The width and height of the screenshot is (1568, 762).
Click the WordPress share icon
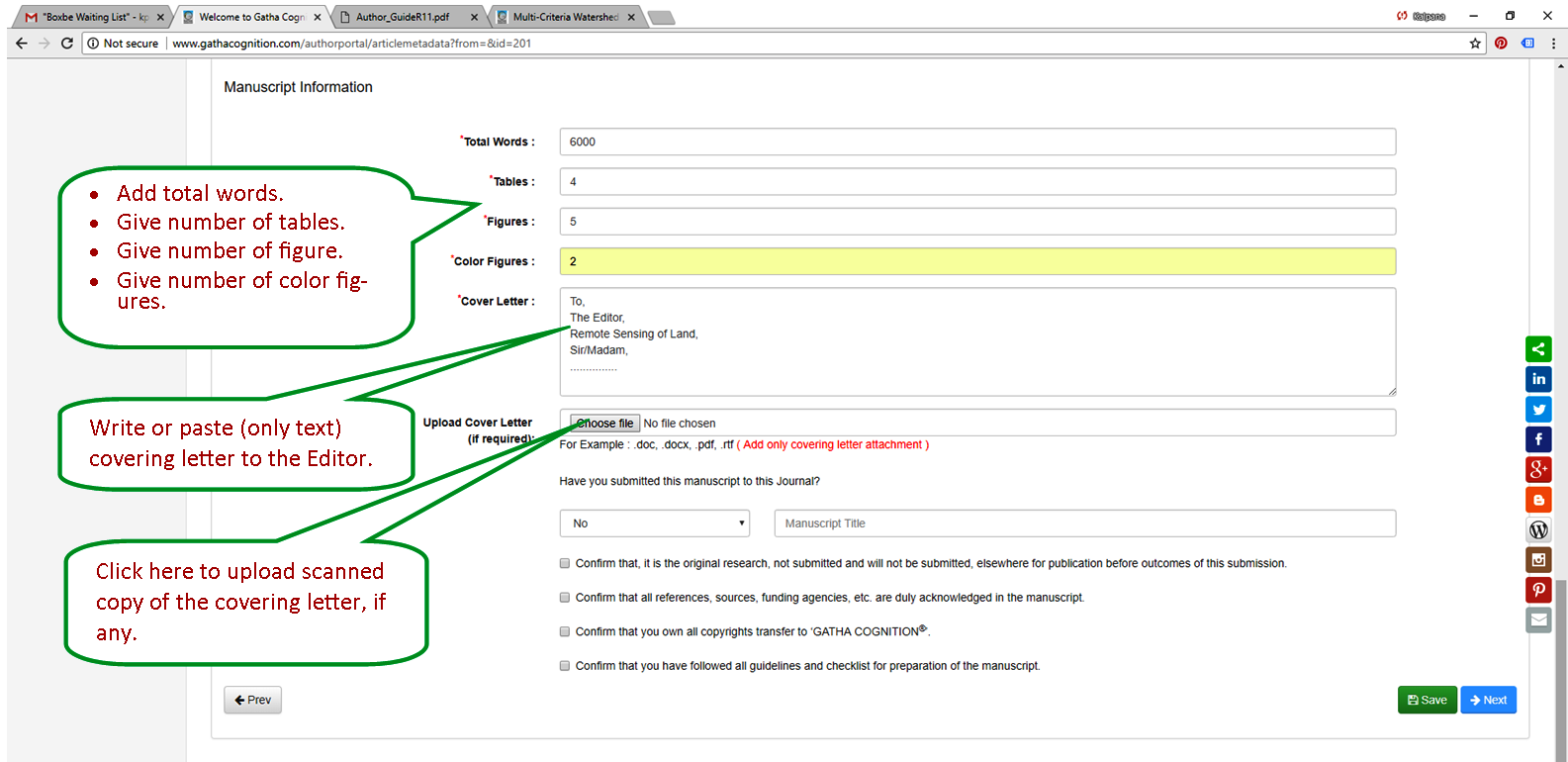[x=1538, y=529]
